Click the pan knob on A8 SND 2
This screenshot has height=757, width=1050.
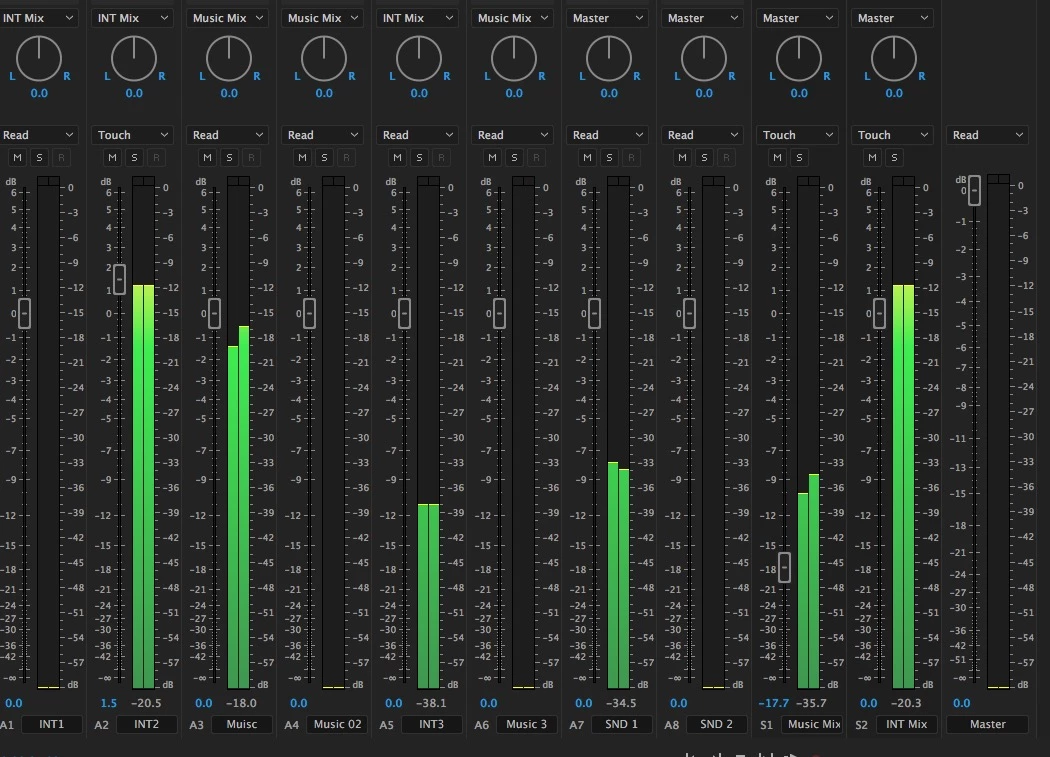tap(704, 58)
